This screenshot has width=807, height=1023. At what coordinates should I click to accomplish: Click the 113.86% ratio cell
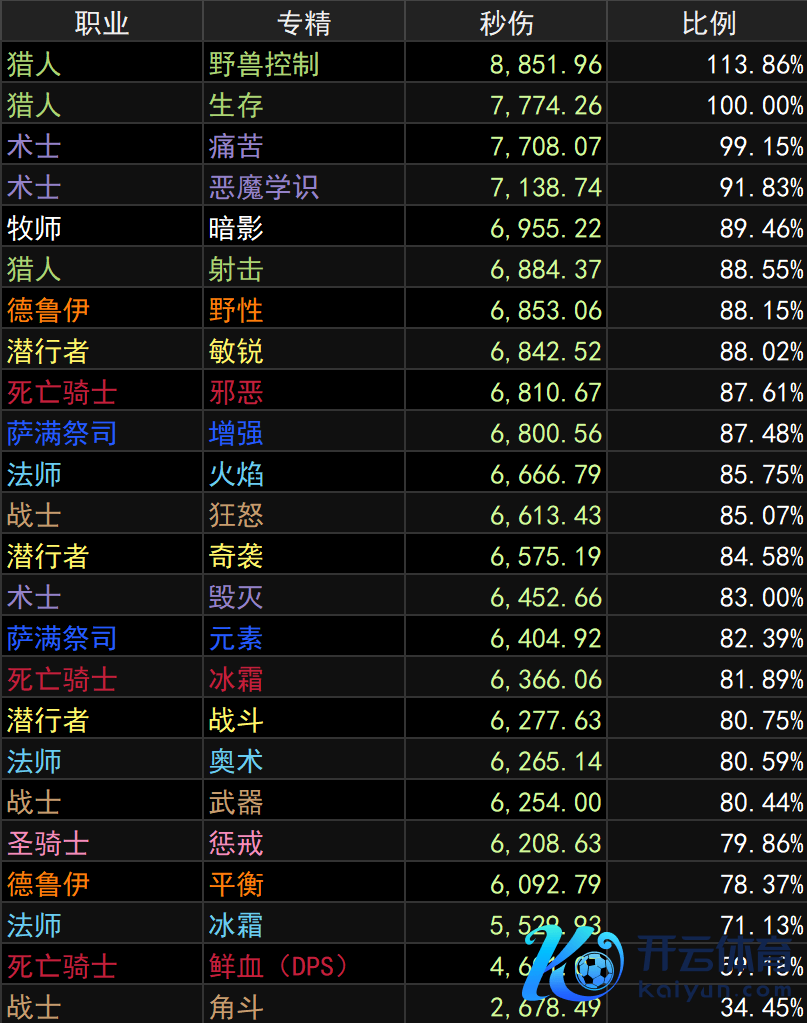click(x=754, y=64)
